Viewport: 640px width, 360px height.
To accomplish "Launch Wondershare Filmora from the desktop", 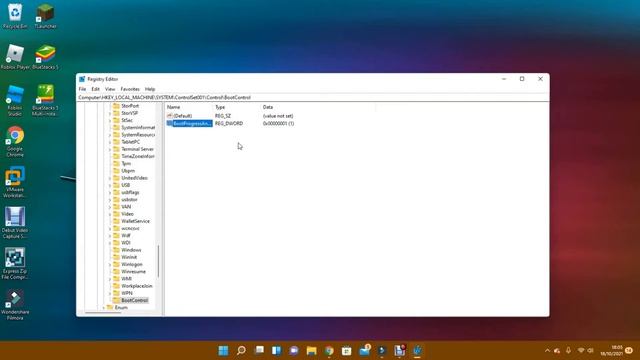I will coord(15,304).
